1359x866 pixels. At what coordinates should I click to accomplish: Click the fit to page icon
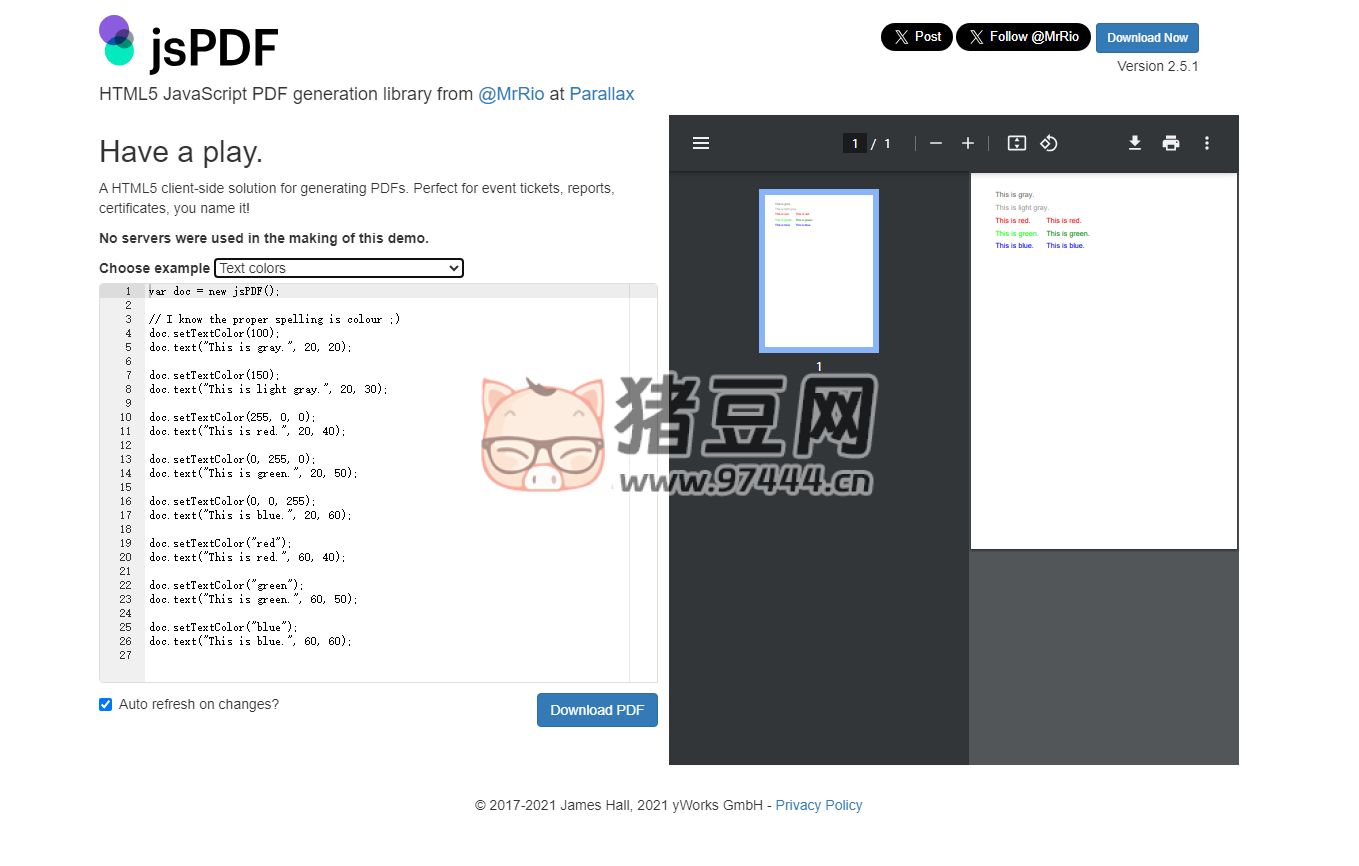tap(1017, 143)
